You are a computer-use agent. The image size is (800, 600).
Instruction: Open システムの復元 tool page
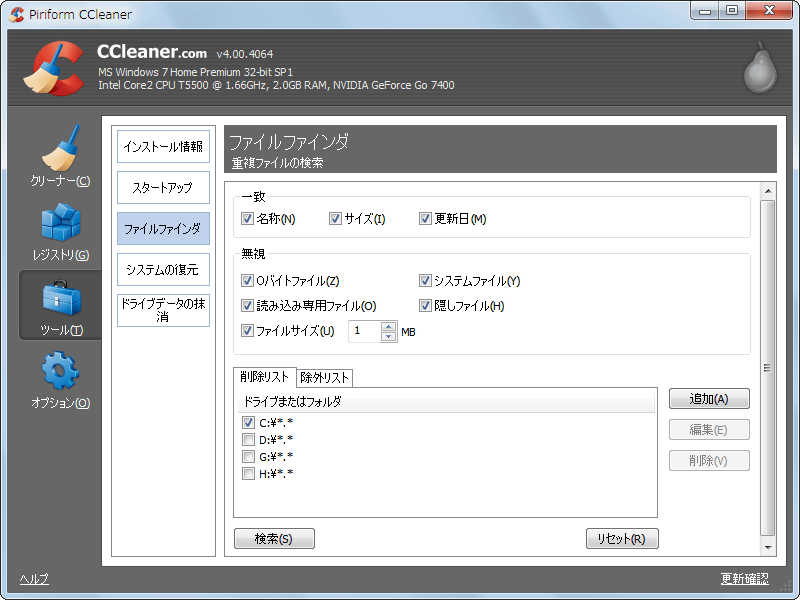163,269
